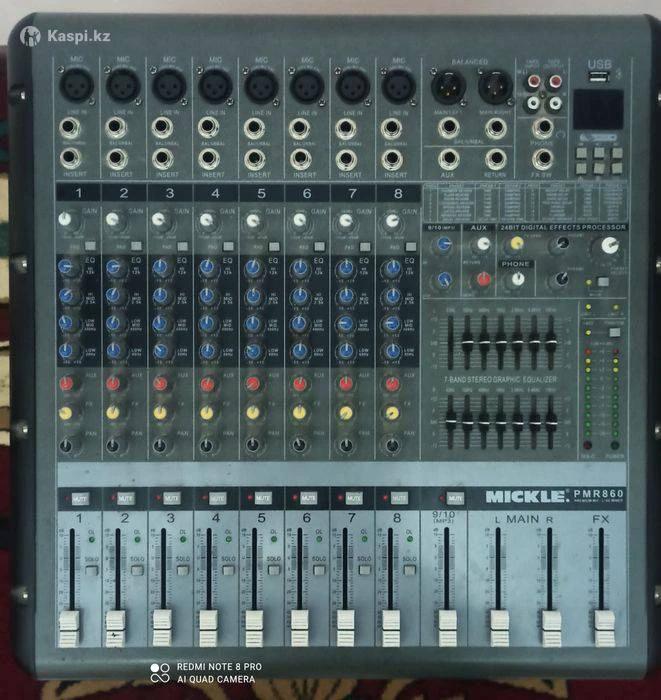Touch the red AUX knob on channel 7

(345, 383)
